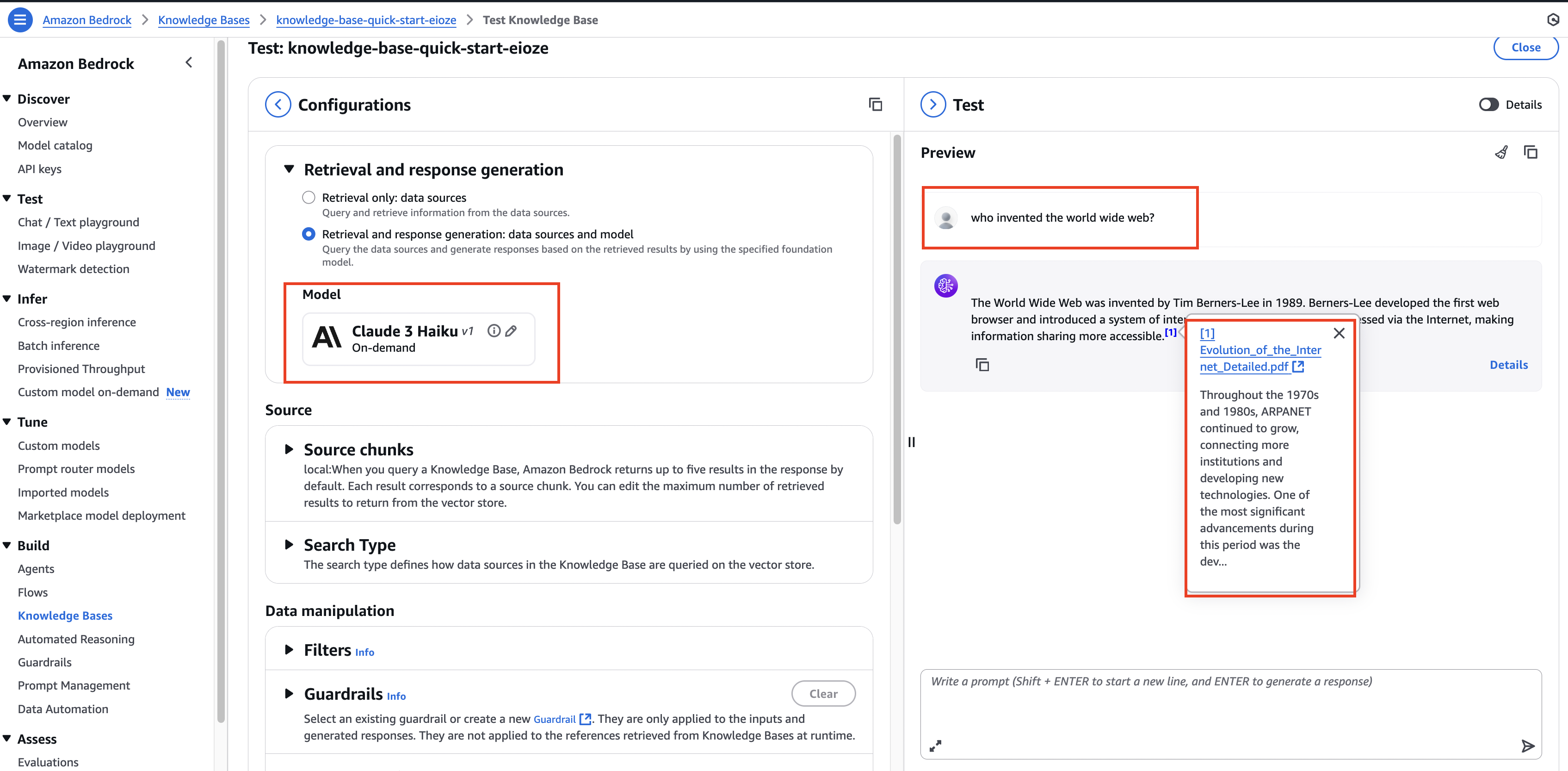Viewport: 1568px width, 771px height.
Task: Select Retrieval and response generation radio option
Action: click(309, 234)
